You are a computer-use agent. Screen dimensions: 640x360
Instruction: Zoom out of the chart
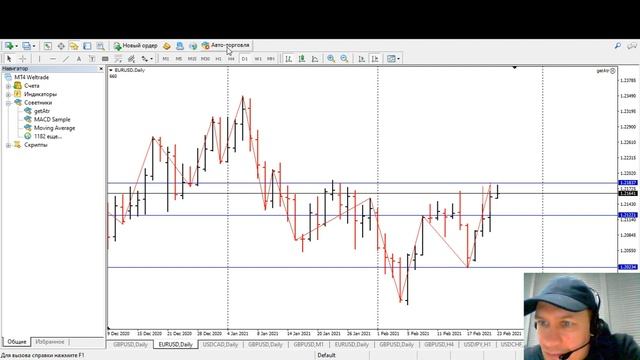coord(344,59)
